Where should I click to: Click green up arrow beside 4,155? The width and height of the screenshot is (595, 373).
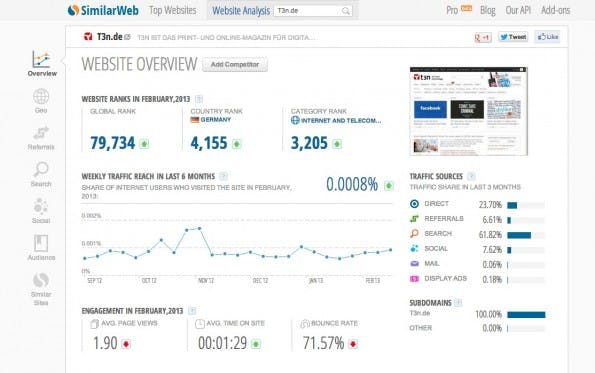(x=236, y=144)
